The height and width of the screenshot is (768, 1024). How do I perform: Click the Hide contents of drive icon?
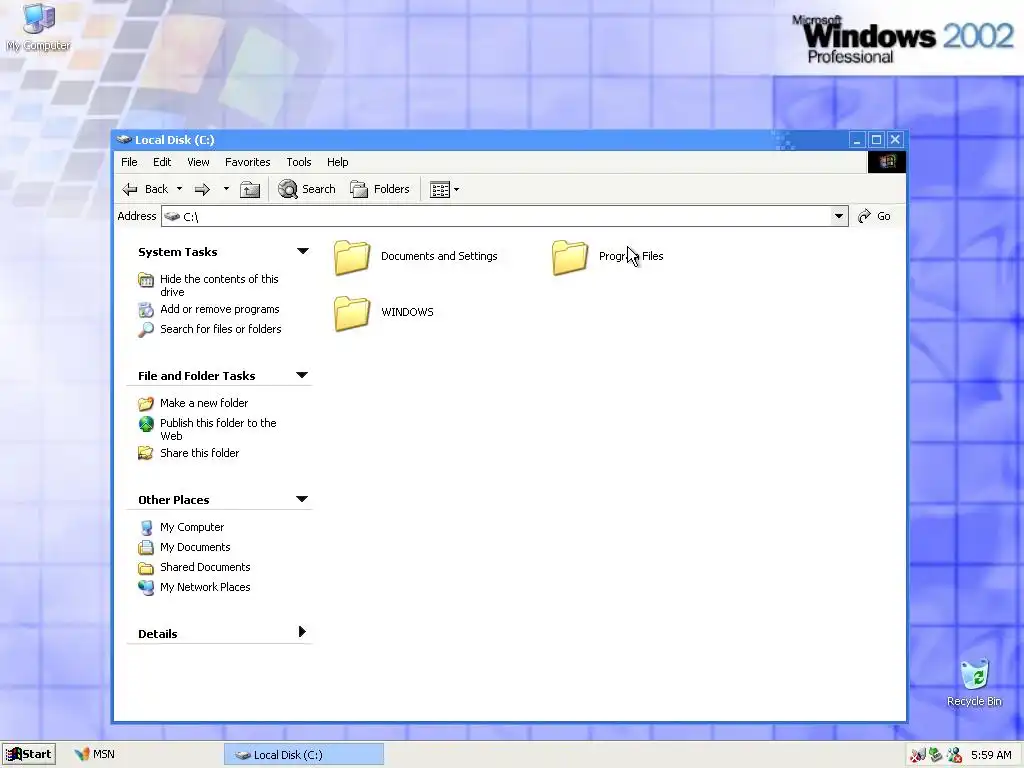(x=146, y=280)
